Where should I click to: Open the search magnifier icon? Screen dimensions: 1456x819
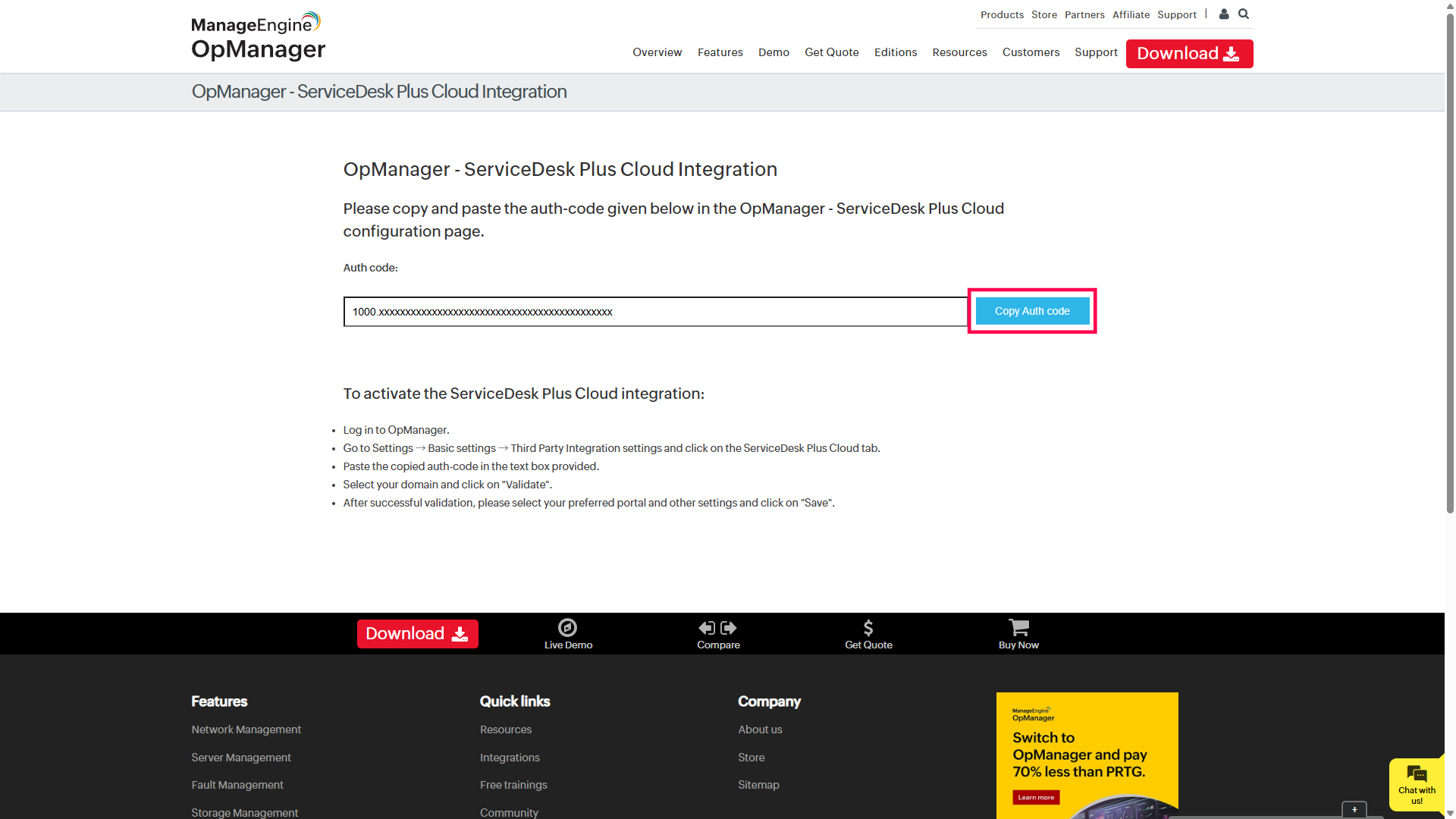[x=1244, y=14]
